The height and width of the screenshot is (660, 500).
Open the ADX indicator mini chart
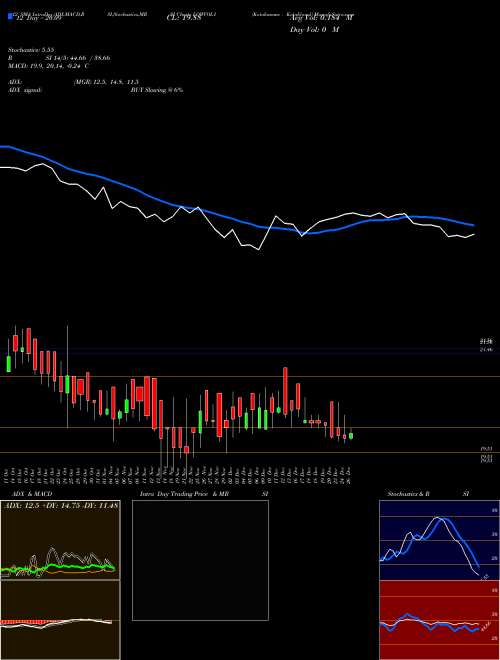click(x=60, y=540)
